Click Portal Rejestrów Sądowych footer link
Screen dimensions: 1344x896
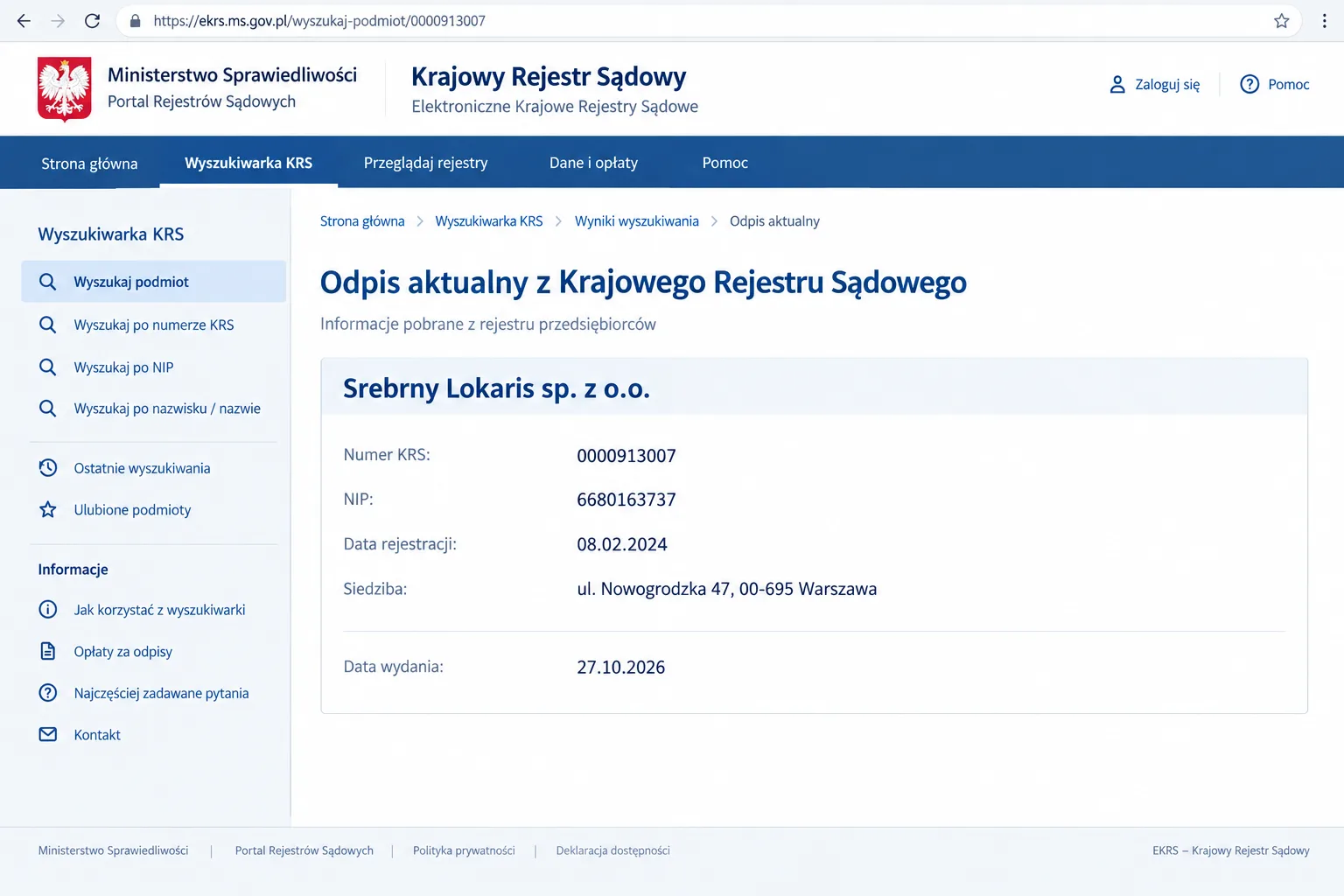pyautogui.click(x=304, y=850)
